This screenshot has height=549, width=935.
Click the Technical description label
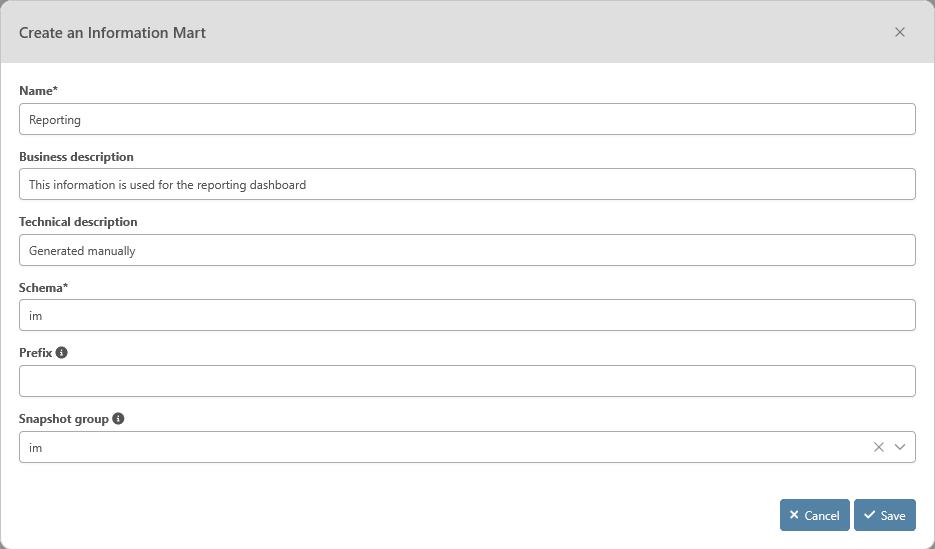78,222
